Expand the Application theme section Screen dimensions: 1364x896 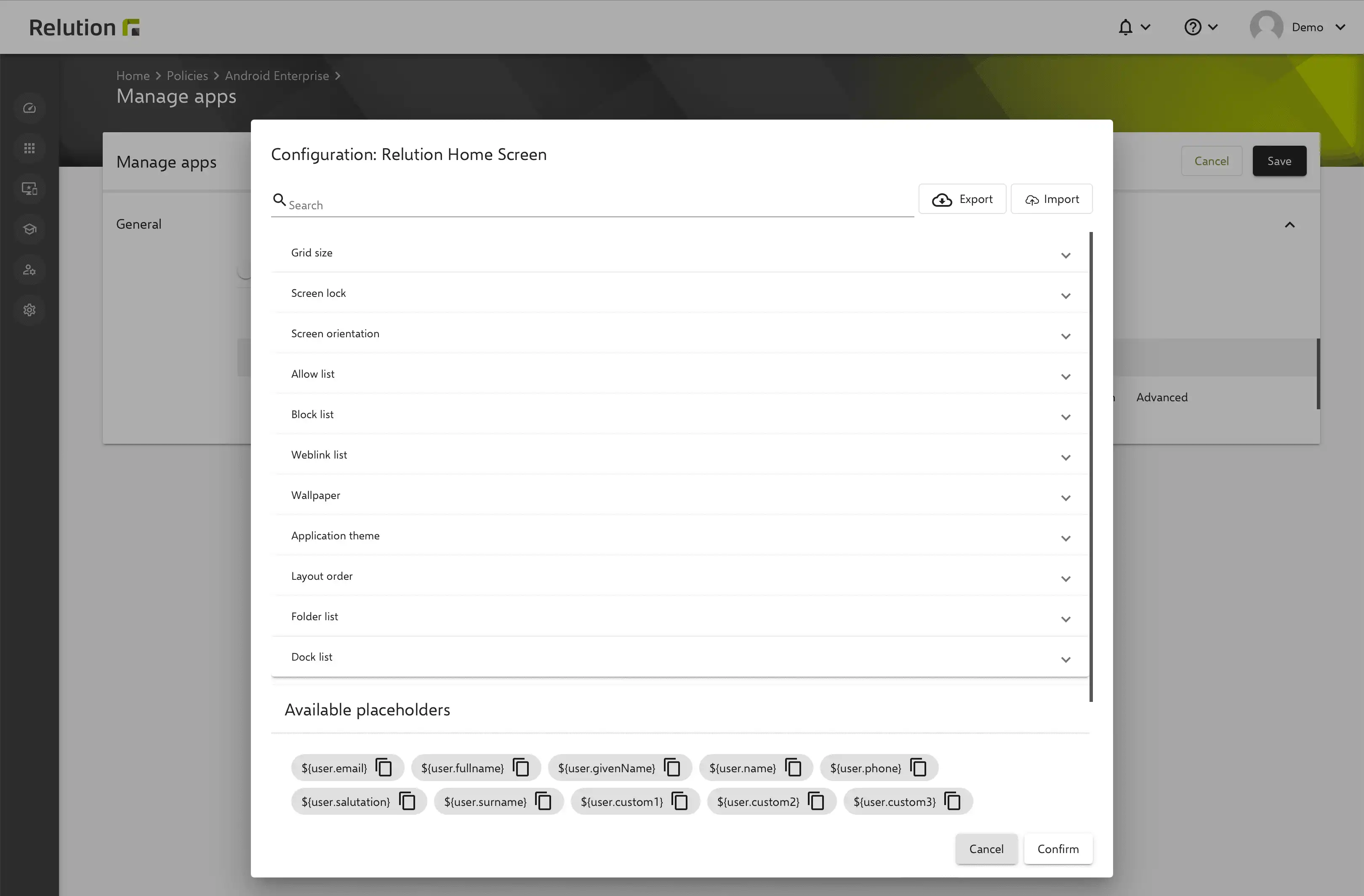click(x=680, y=536)
